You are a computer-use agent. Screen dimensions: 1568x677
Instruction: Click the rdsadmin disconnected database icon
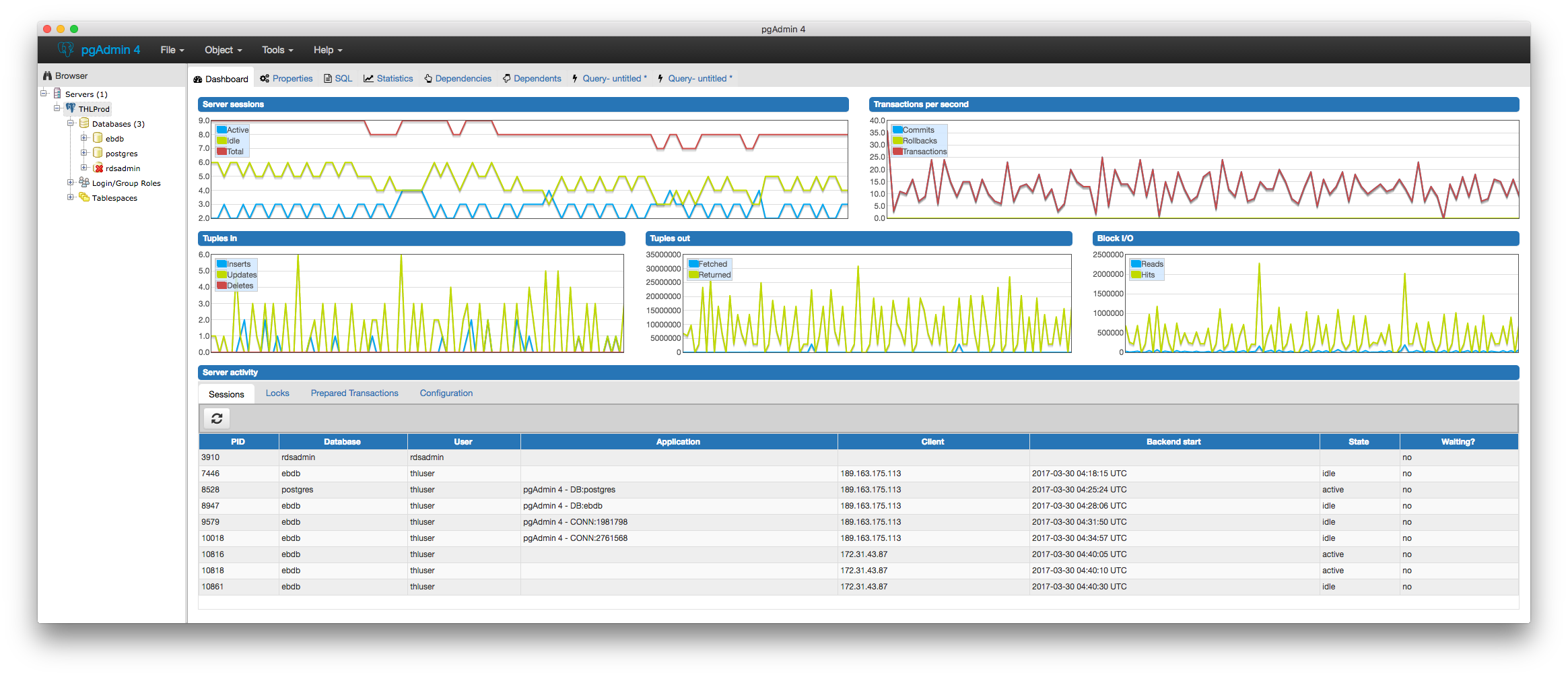pyautogui.click(x=98, y=168)
